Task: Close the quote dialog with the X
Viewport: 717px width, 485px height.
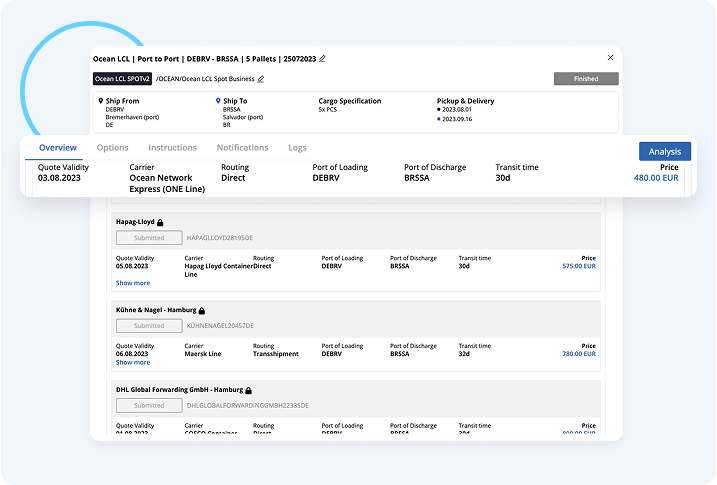Action: pos(611,58)
